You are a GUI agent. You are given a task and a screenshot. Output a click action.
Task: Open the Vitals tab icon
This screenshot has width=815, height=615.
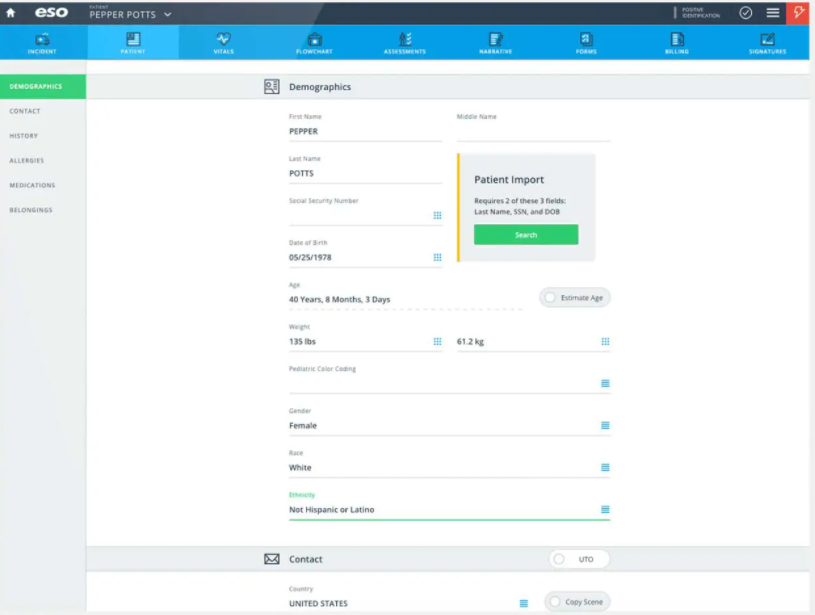pyautogui.click(x=222, y=38)
